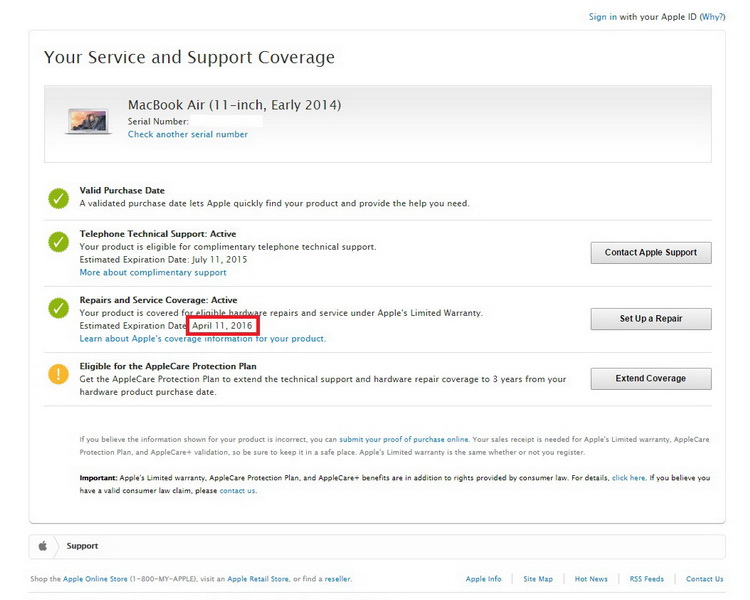Viewport: 750px width, 600px height.
Task: Click green checkmark beside Valid Purchase Date
Action: coord(59,197)
